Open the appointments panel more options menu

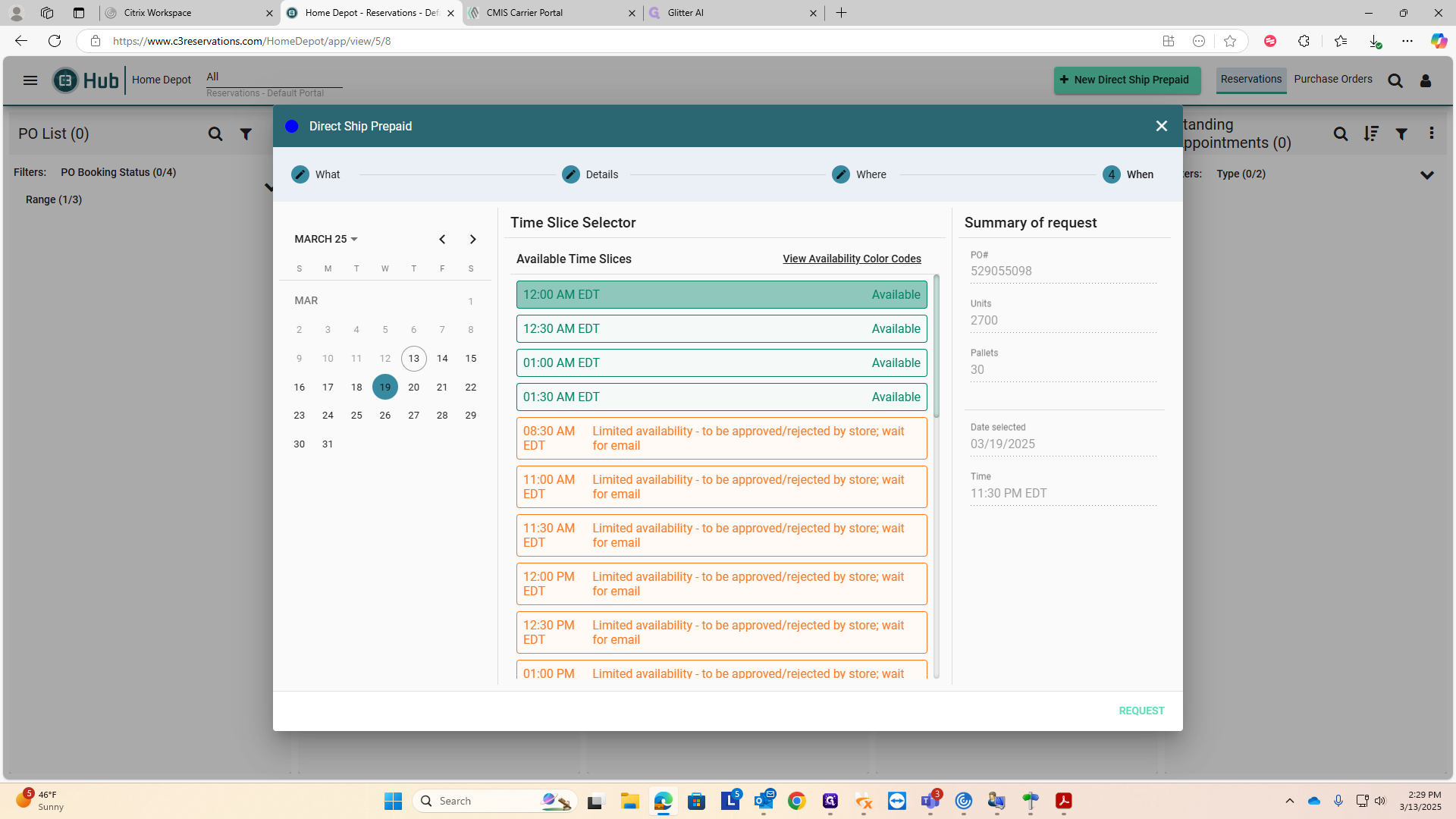coord(1432,133)
